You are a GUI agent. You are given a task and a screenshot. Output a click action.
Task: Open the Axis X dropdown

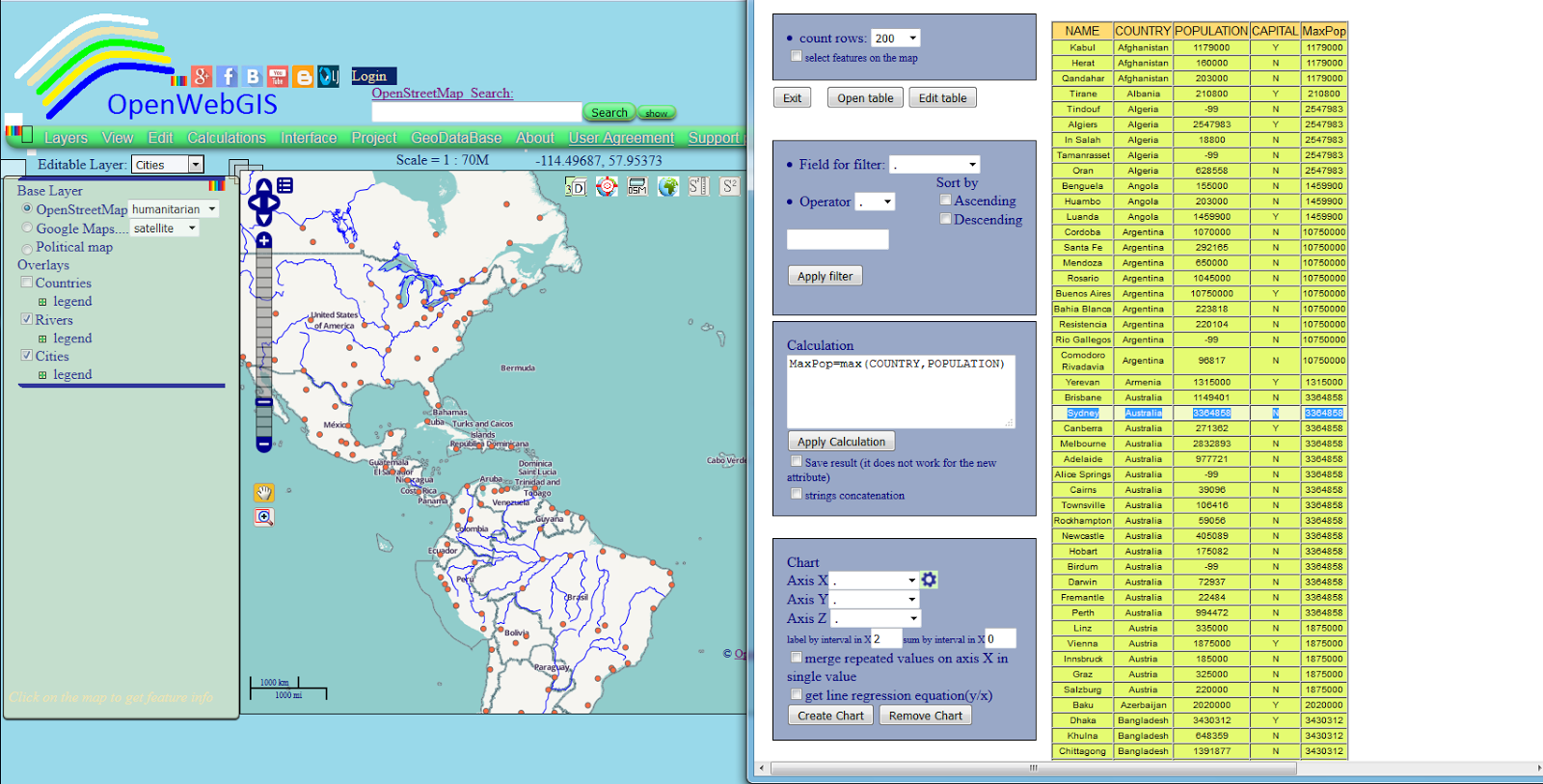876,581
